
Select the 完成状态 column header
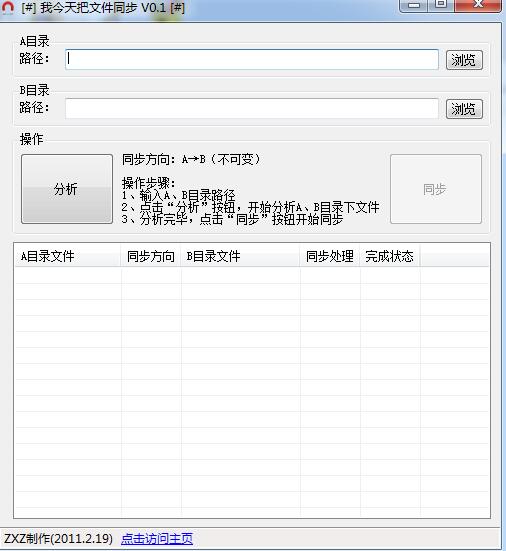[x=390, y=256]
